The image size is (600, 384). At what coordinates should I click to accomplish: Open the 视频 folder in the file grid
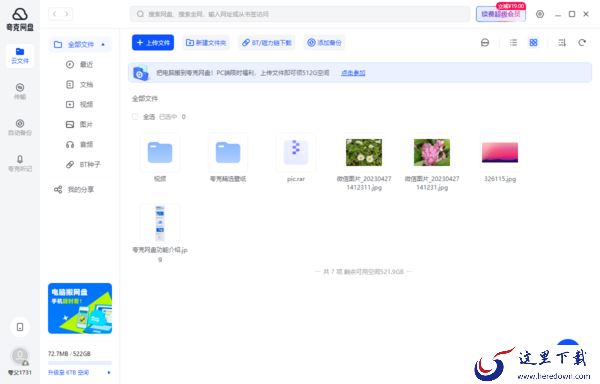coord(160,152)
